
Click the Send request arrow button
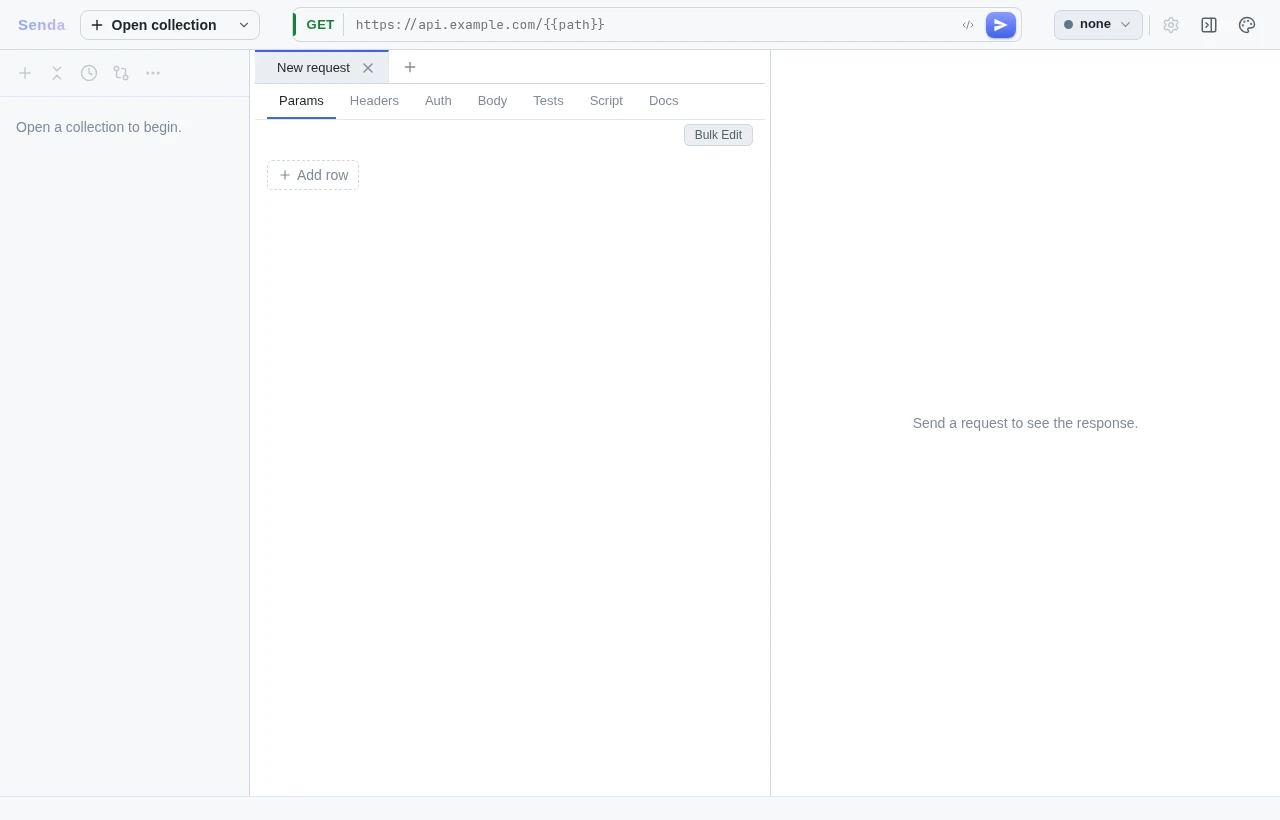pyautogui.click(x=1000, y=25)
